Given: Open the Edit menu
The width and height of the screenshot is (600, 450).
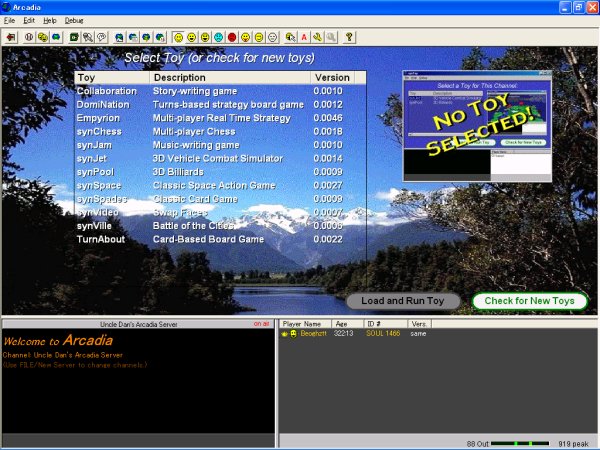Looking at the screenshot, I should point(30,20).
